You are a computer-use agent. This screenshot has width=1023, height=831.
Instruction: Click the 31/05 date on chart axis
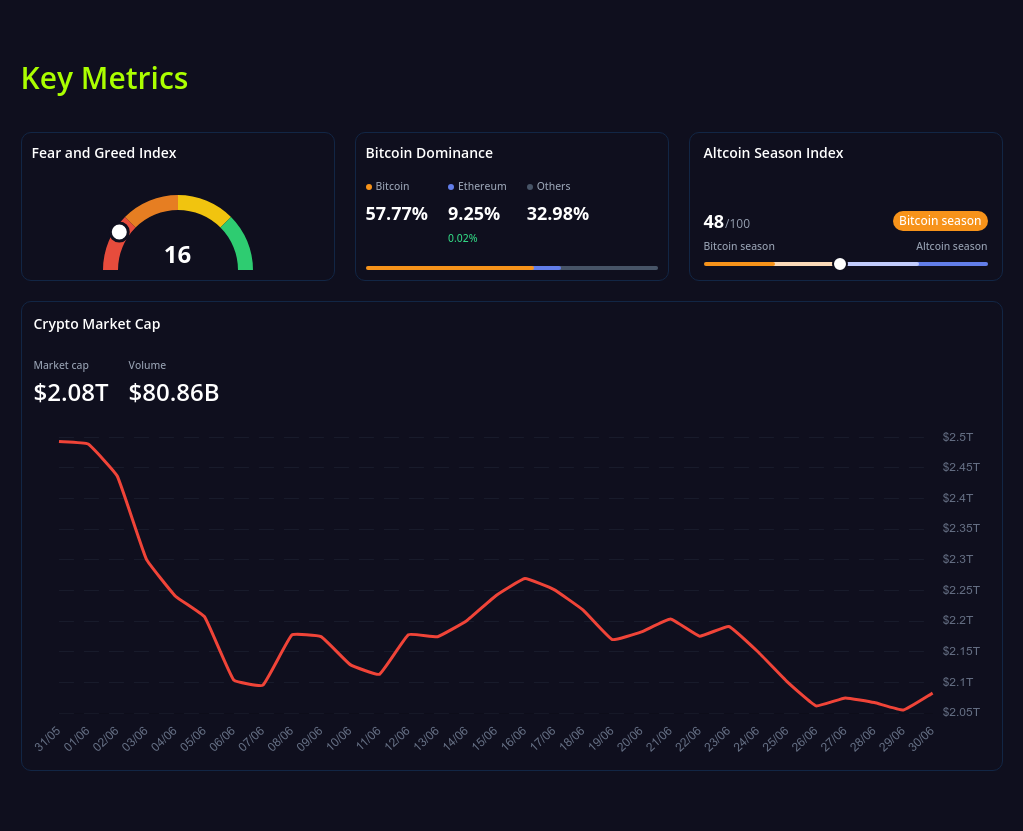[48, 739]
